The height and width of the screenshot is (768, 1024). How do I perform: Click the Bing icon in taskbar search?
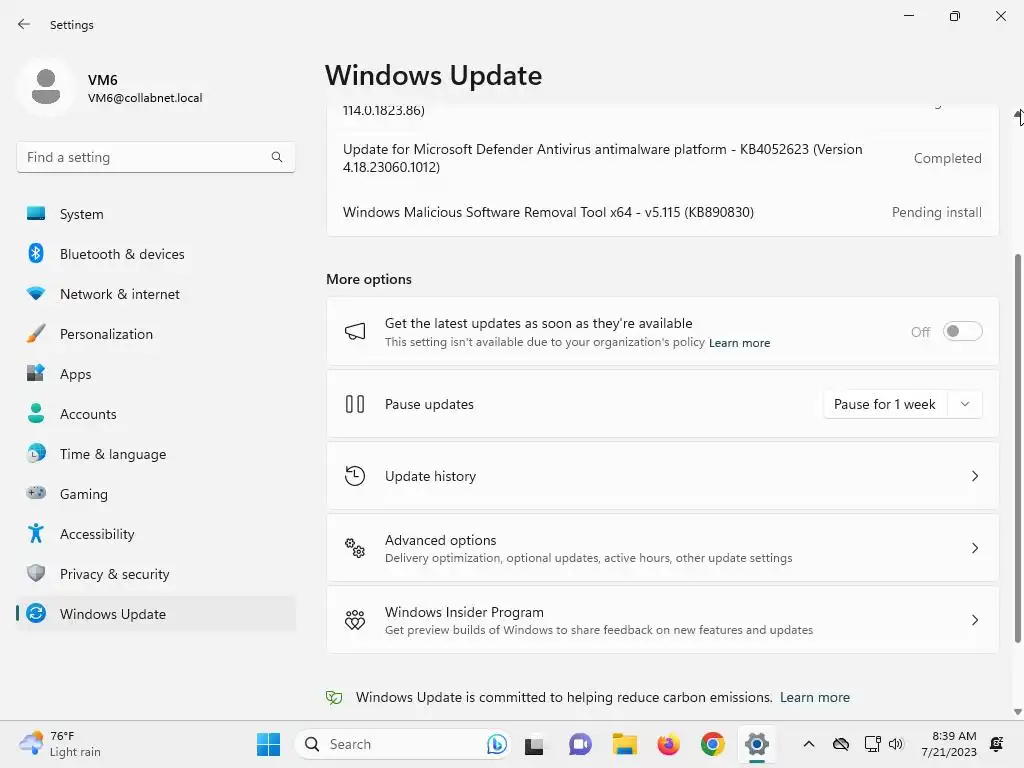(496, 744)
